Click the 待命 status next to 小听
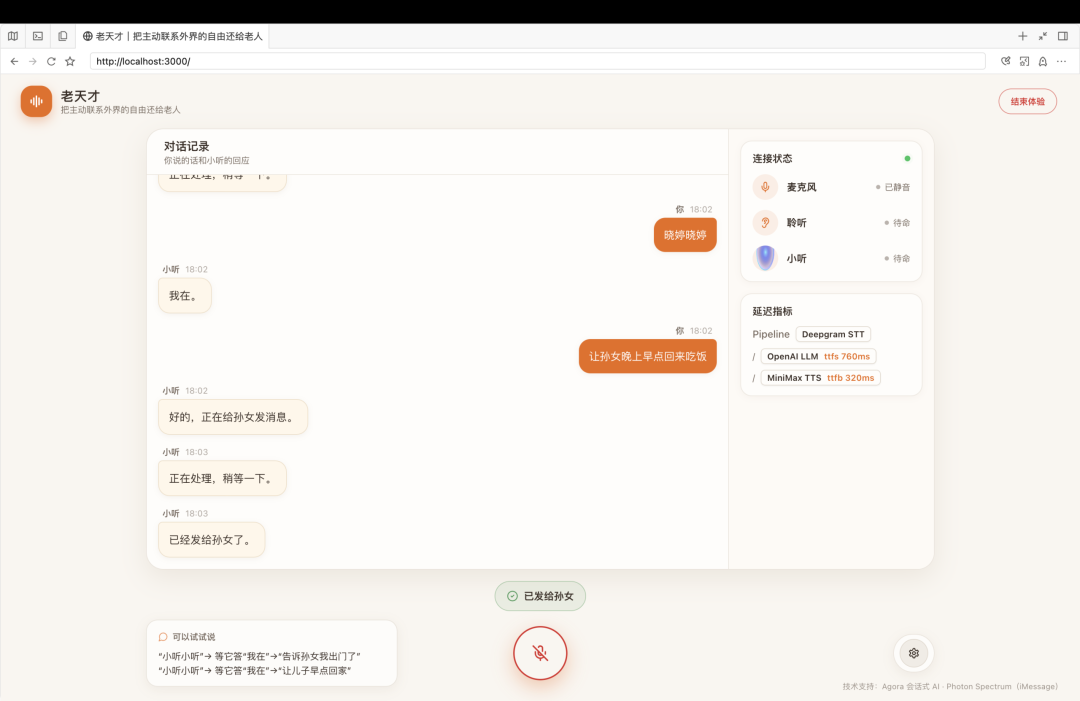Screen dimensions: 1080x701 (x=902, y=259)
